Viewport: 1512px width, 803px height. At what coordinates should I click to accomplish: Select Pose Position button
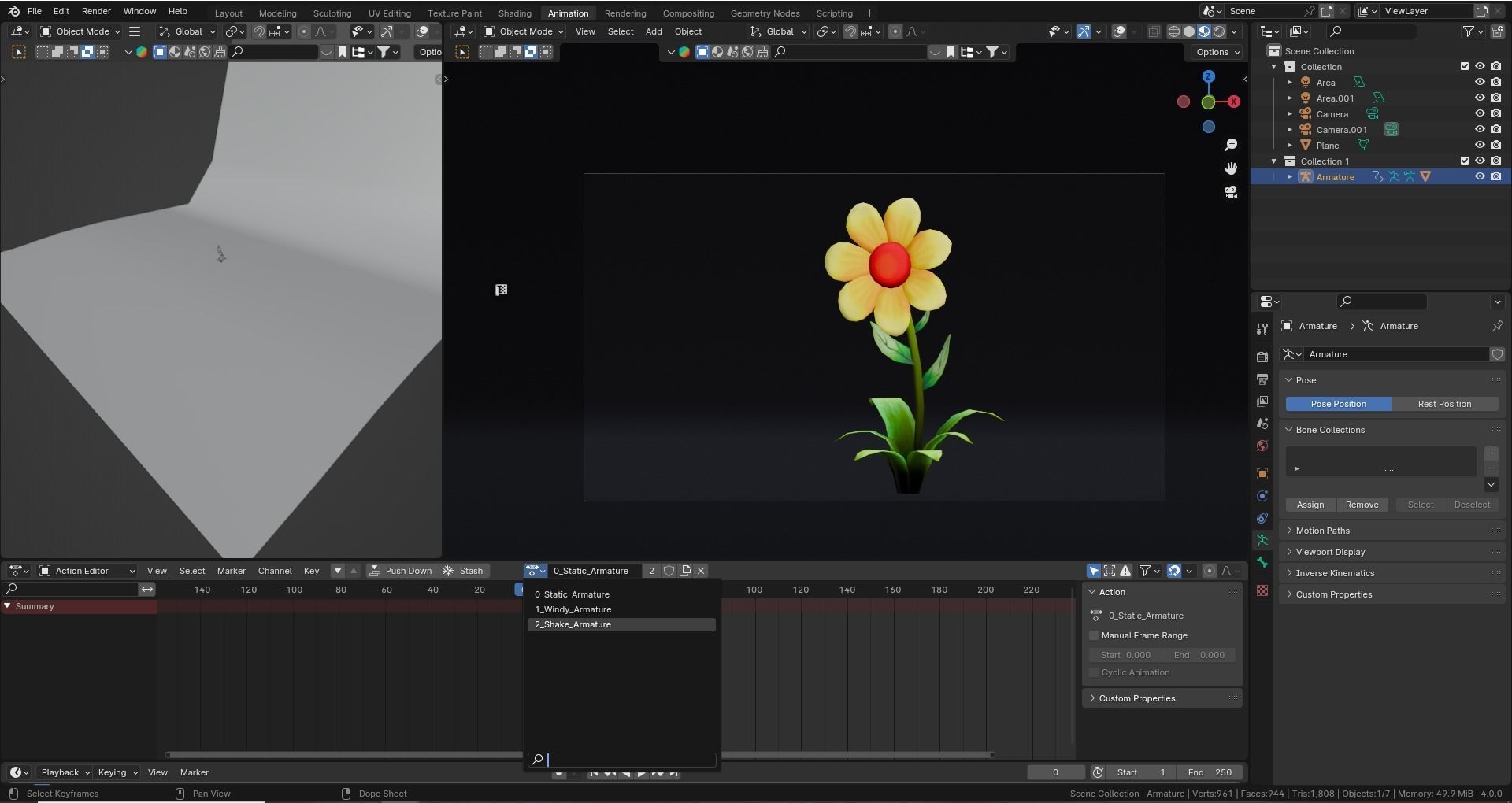(1338, 404)
